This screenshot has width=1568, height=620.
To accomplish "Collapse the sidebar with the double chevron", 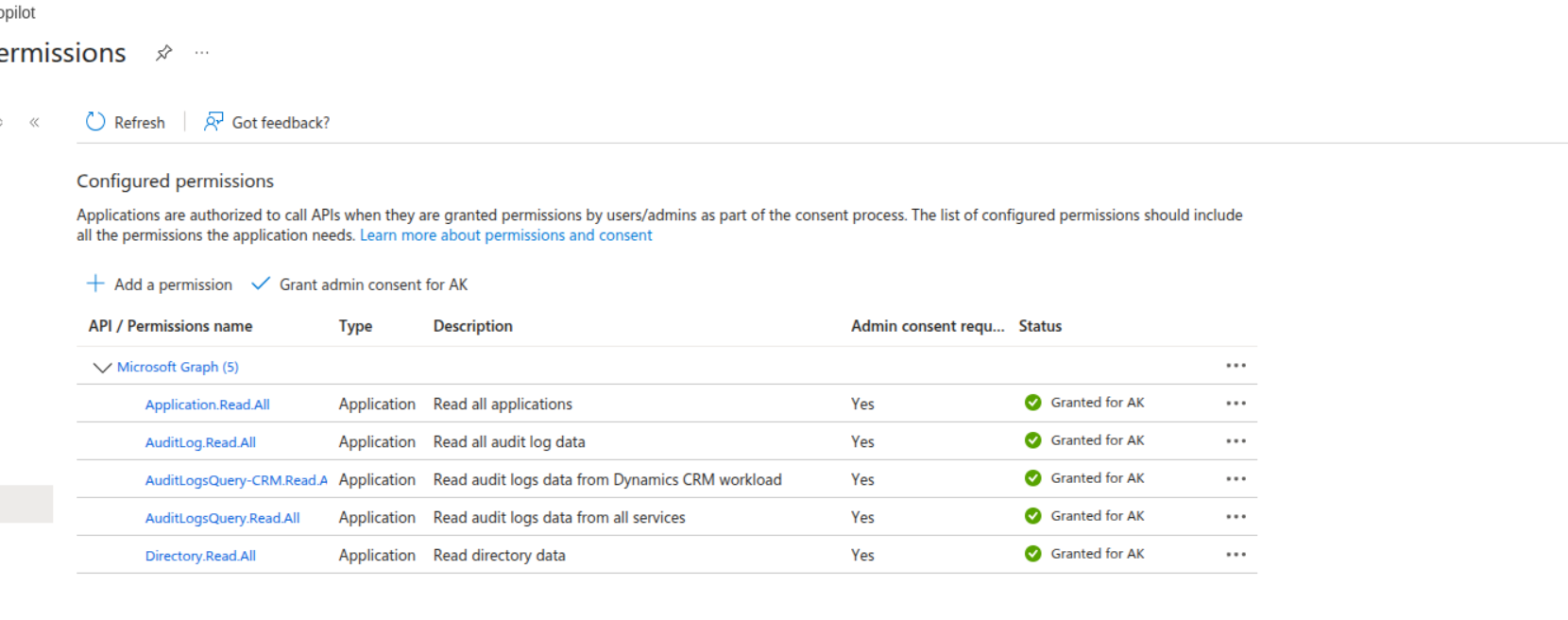I will (35, 122).
